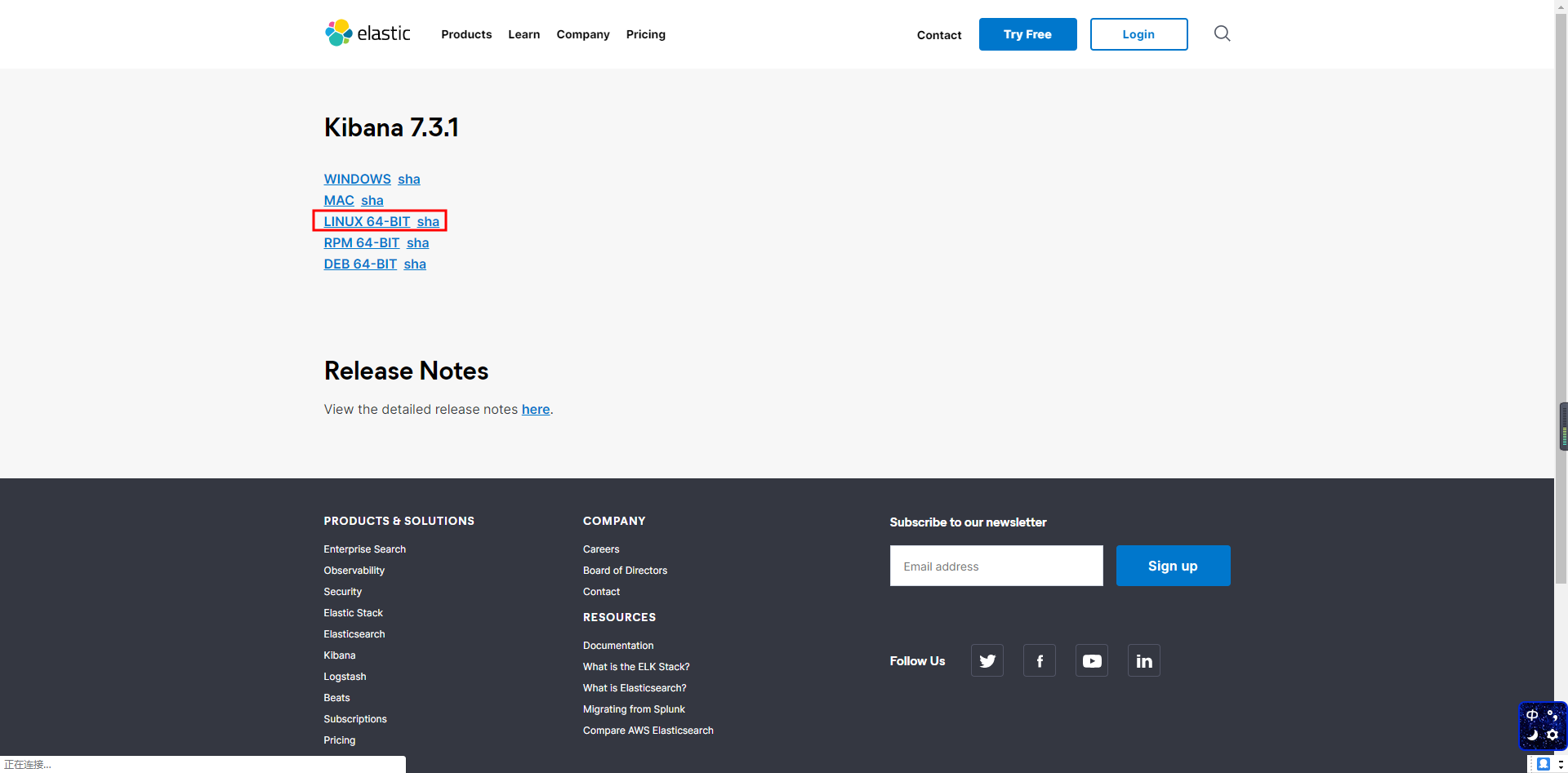Open the Company menu
The image size is (1568, 773).
click(583, 34)
